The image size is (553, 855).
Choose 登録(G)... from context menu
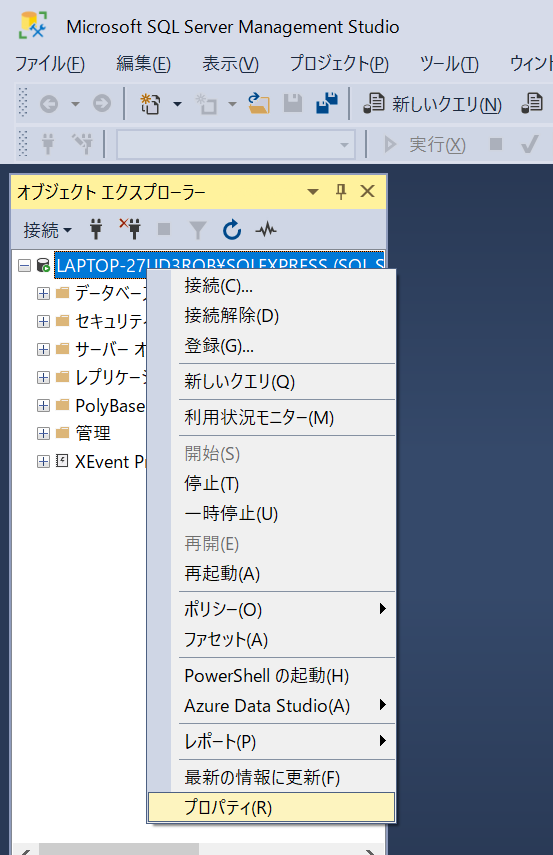click(272, 346)
